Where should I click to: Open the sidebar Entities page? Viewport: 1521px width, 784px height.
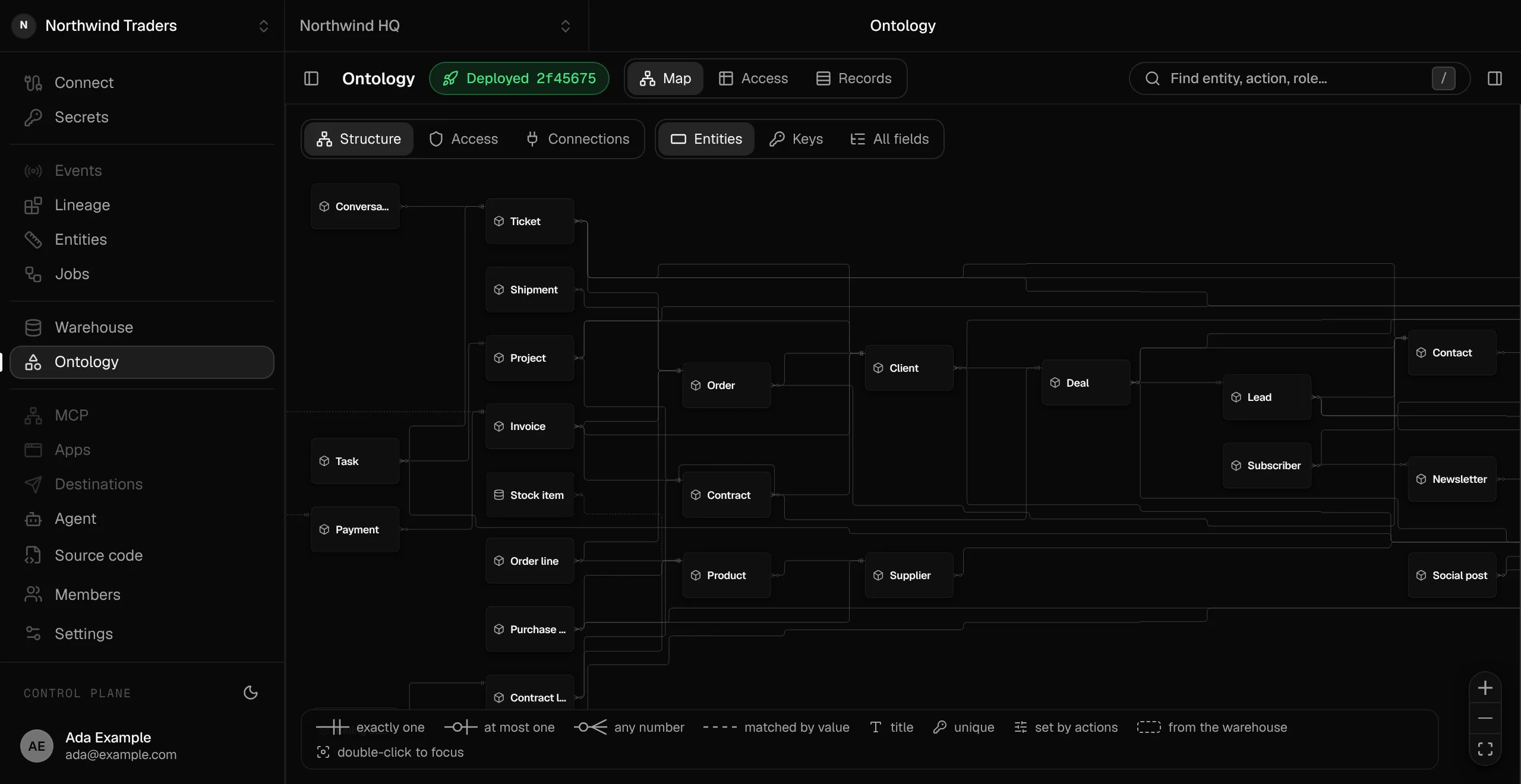142,239
